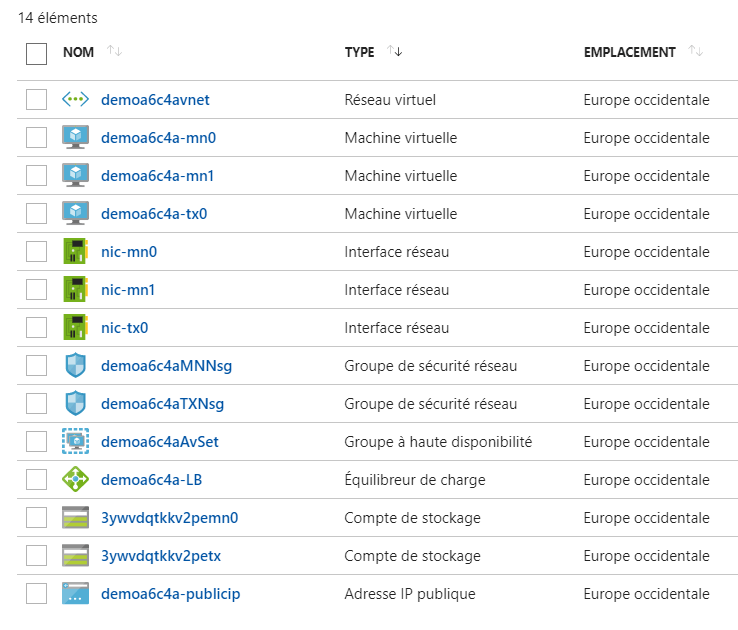Click the virtual network icon for demoa6c4avnet
Image resolution: width=738 pixels, height=630 pixels.
coord(76,100)
